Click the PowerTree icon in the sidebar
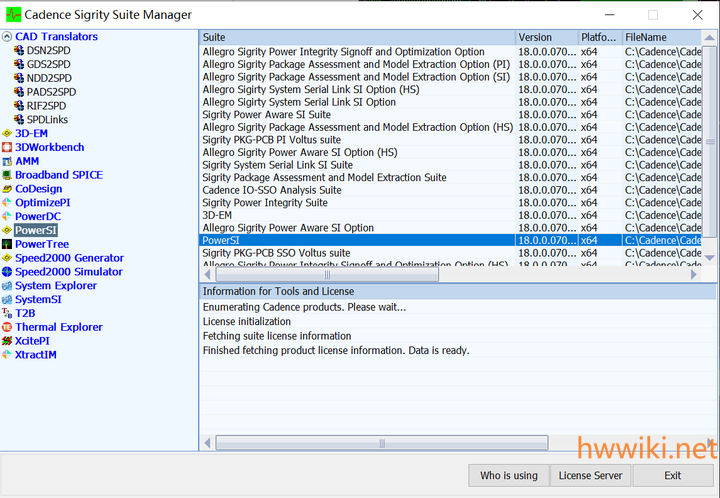Viewport: 720px width, 498px height. (7, 244)
